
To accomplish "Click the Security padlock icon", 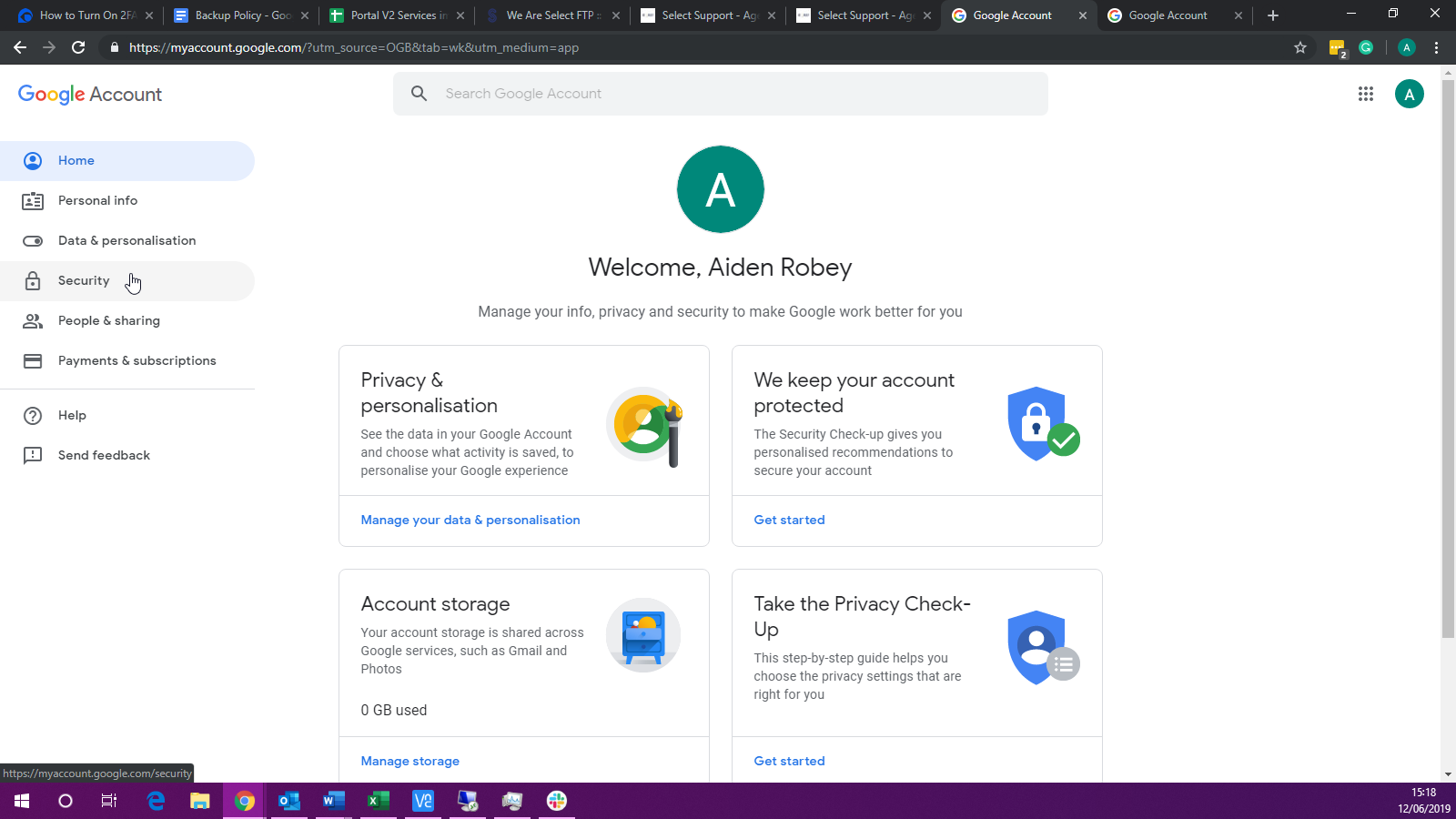I will (x=33, y=281).
